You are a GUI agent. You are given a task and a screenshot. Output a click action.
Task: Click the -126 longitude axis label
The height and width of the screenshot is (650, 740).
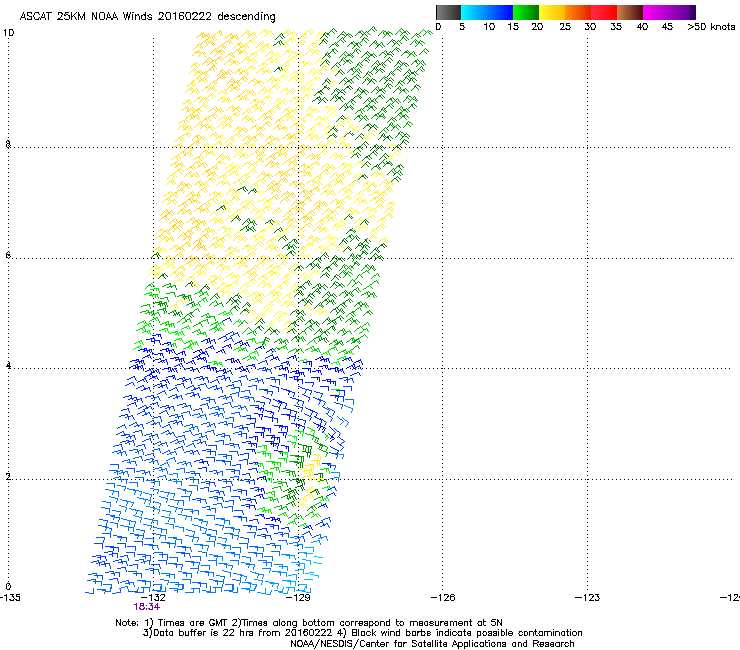point(442,597)
